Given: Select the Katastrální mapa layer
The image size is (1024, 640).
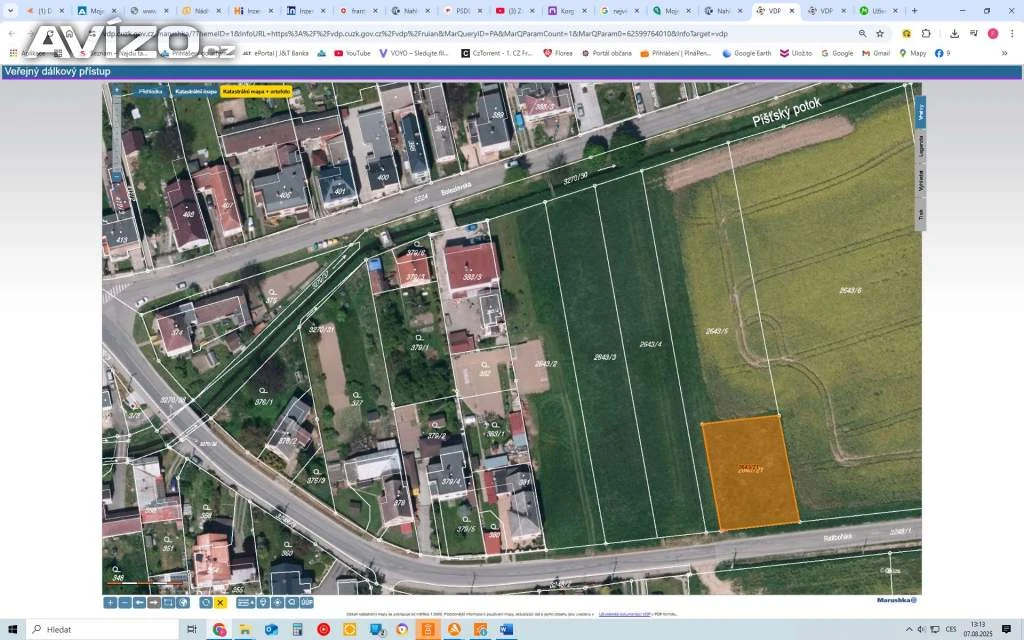Looking at the screenshot, I should 195,92.
